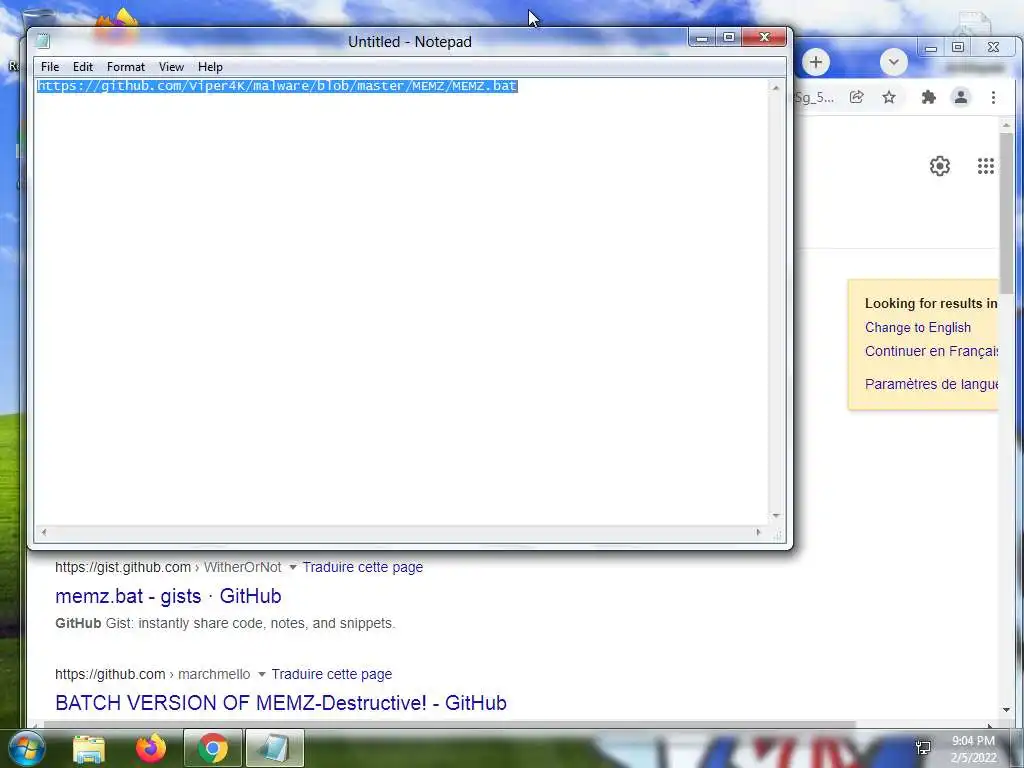Image resolution: width=1024 pixels, height=768 pixels.
Task: Click Continuer en Français link
Action: 931,351
